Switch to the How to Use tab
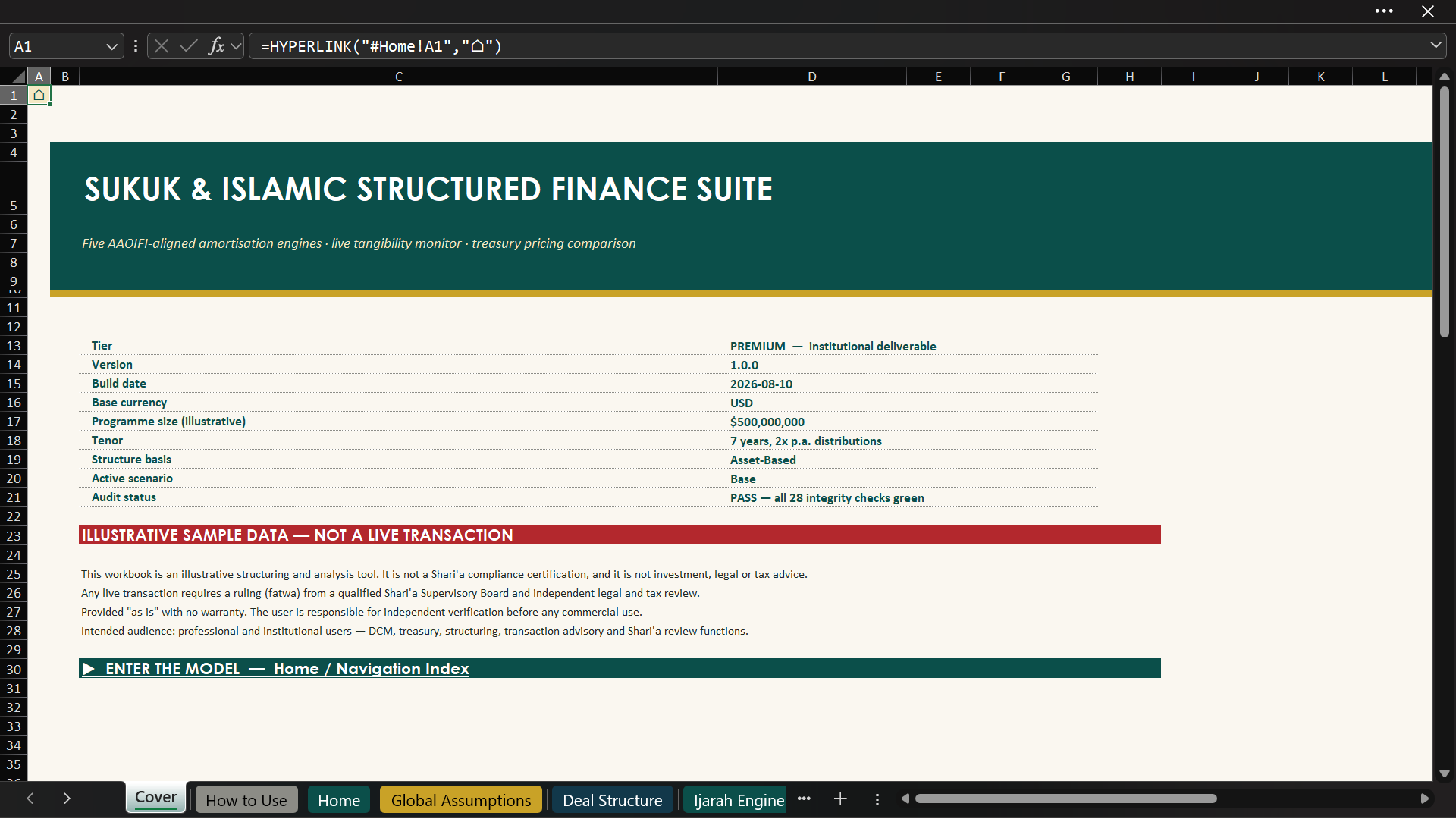 (x=246, y=800)
